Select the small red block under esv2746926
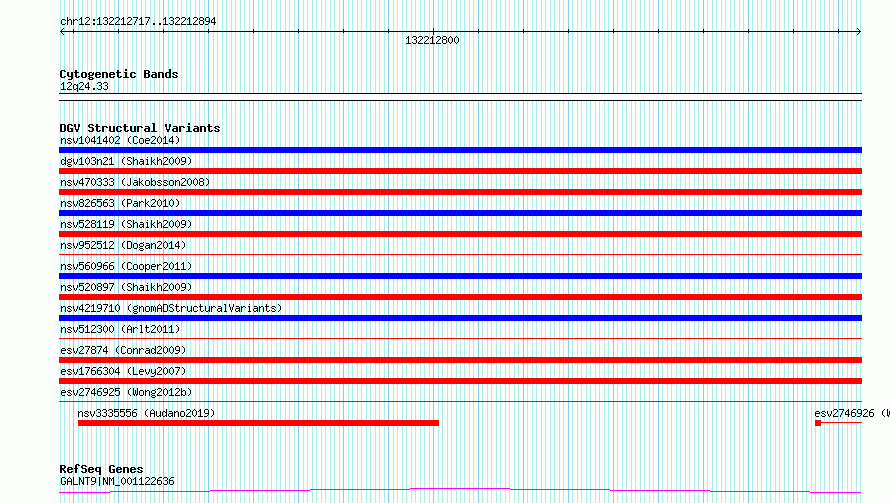The width and height of the screenshot is (890, 503). (818, 423)
